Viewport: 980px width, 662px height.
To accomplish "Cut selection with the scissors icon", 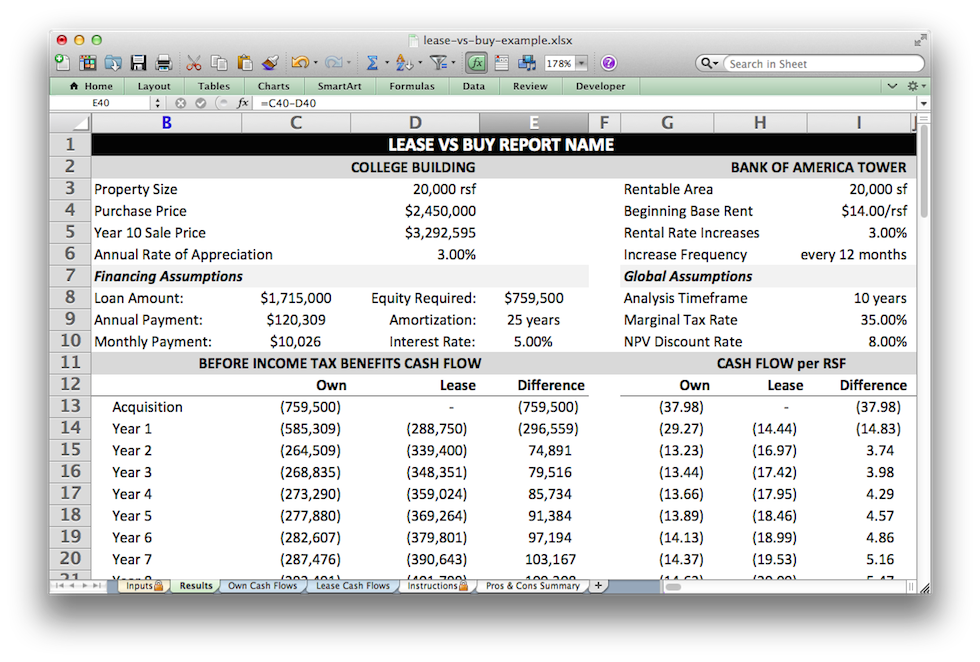I will 194,62.
